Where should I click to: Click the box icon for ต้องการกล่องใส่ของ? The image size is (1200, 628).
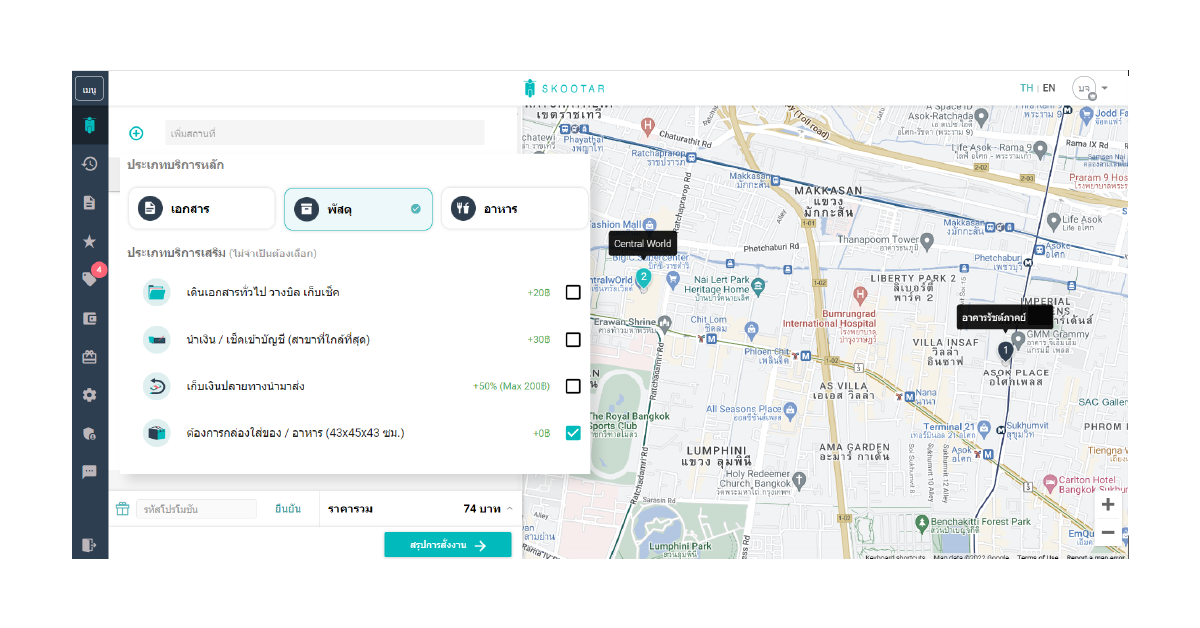point(157,433)
